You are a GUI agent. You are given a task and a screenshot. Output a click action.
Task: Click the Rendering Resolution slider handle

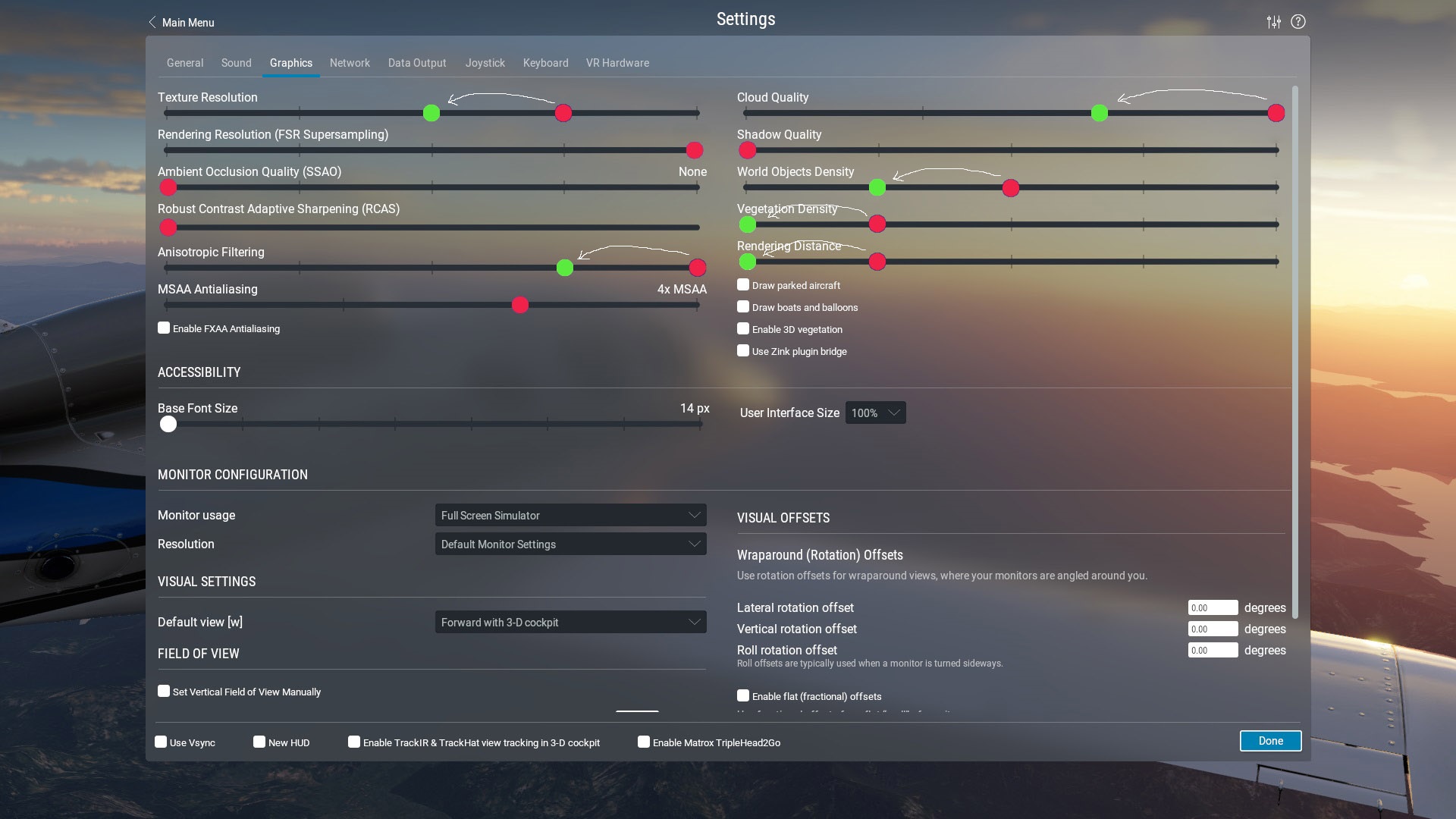(695, 150)
